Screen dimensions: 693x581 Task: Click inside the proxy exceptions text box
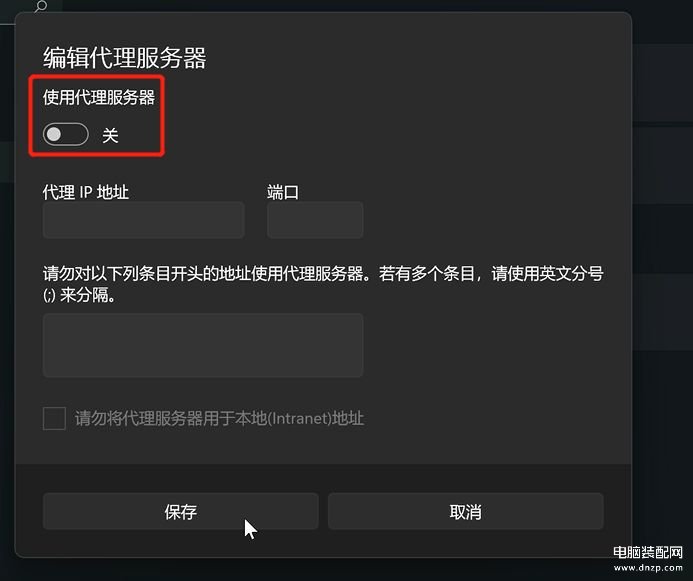click(203, 345)
